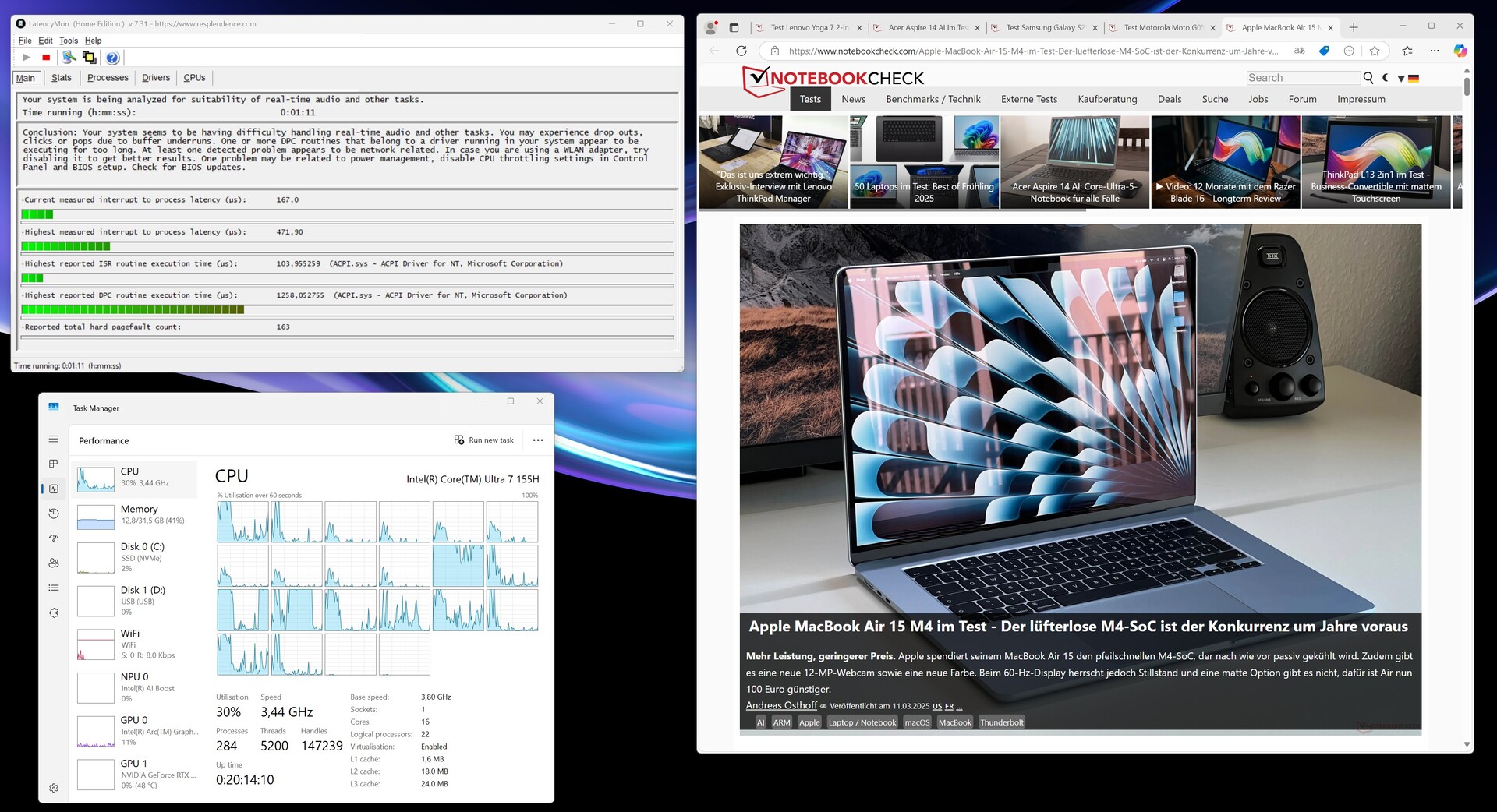View site information lock icon

tap(774, 51)
